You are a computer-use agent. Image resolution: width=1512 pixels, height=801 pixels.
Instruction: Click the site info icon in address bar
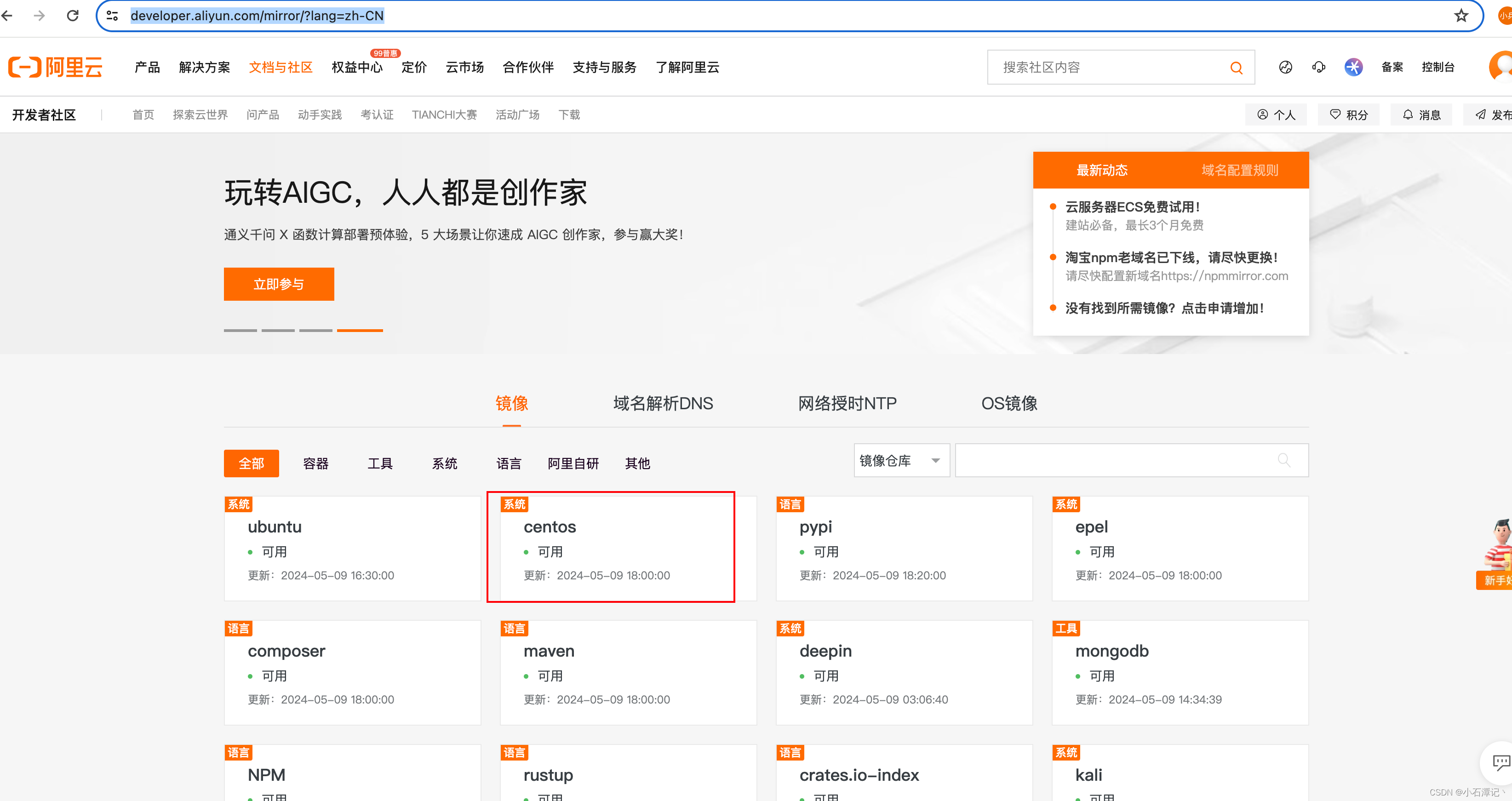(x=113, y=16)
